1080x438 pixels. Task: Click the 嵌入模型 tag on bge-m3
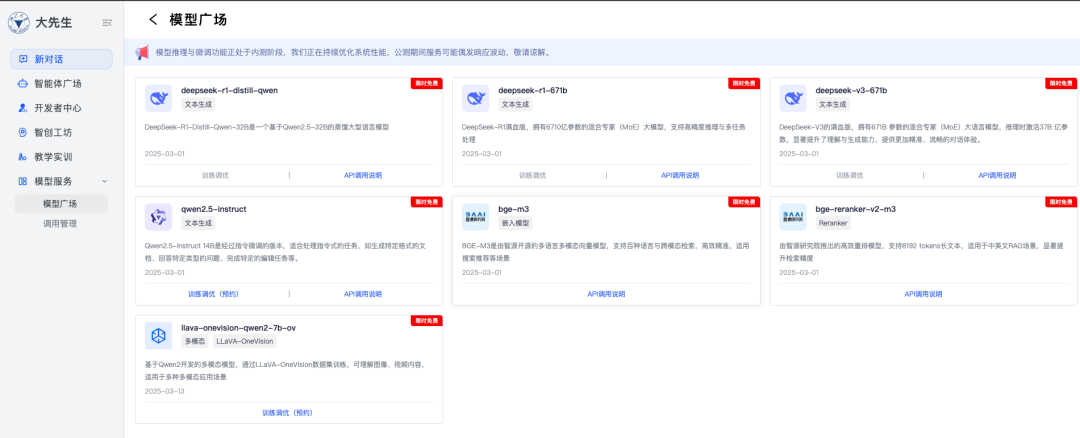515,223
